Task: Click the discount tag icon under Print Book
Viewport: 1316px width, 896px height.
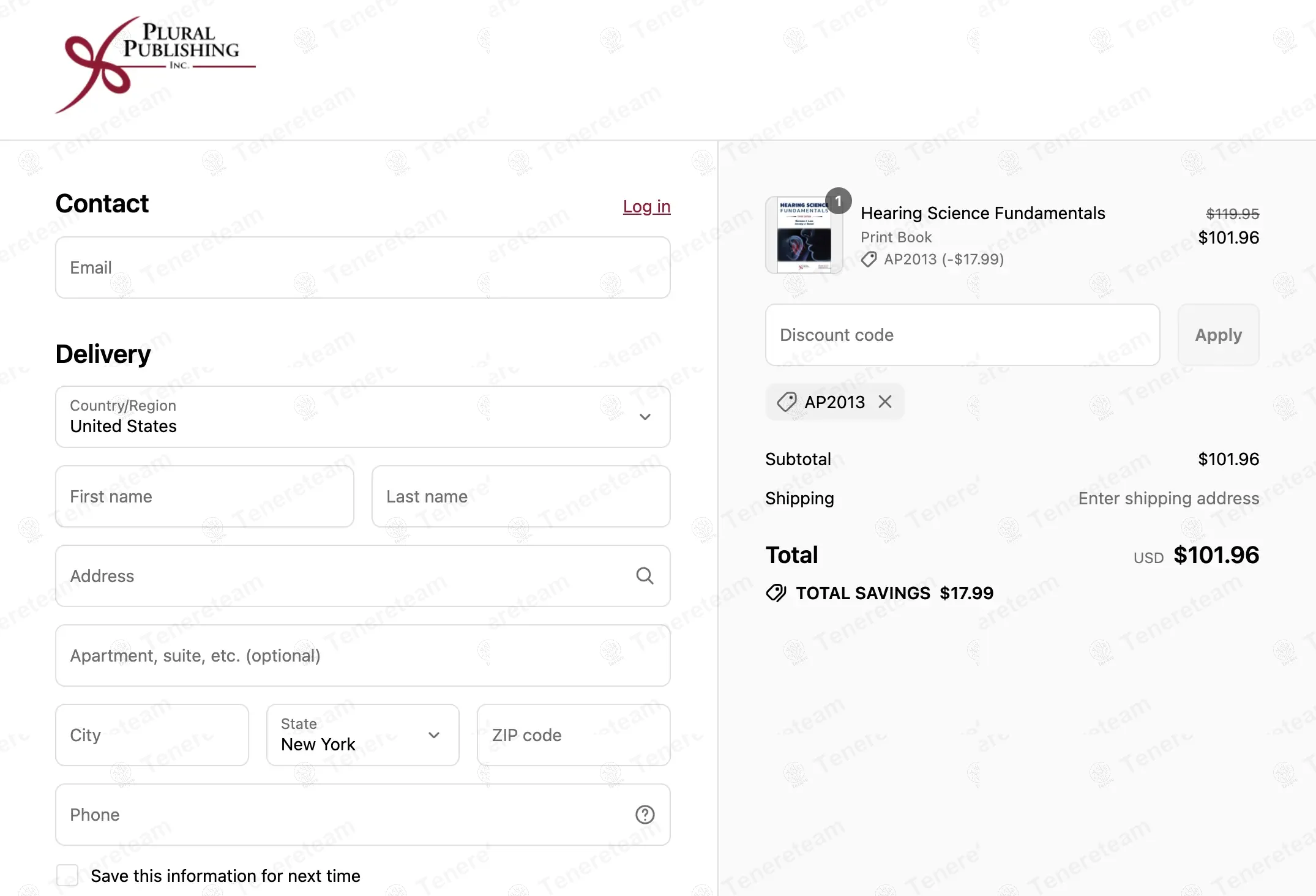Action: [869, 259]
